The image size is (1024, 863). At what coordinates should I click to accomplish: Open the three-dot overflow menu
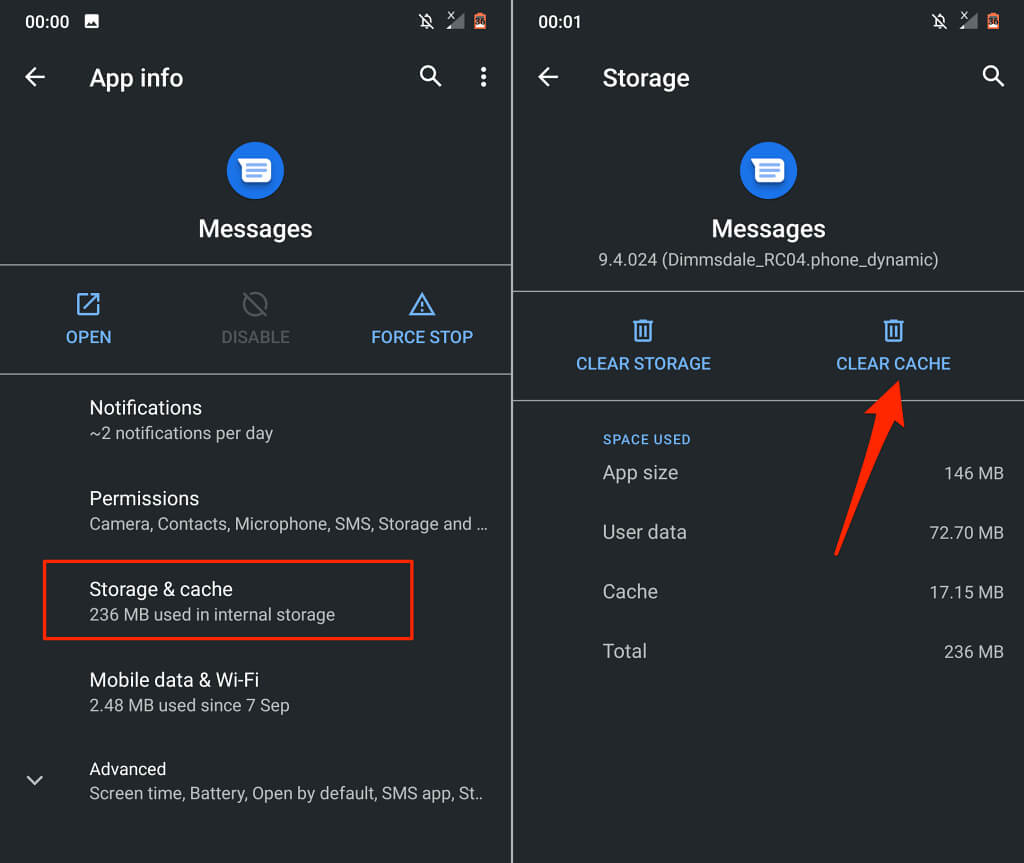click(483, 77)
